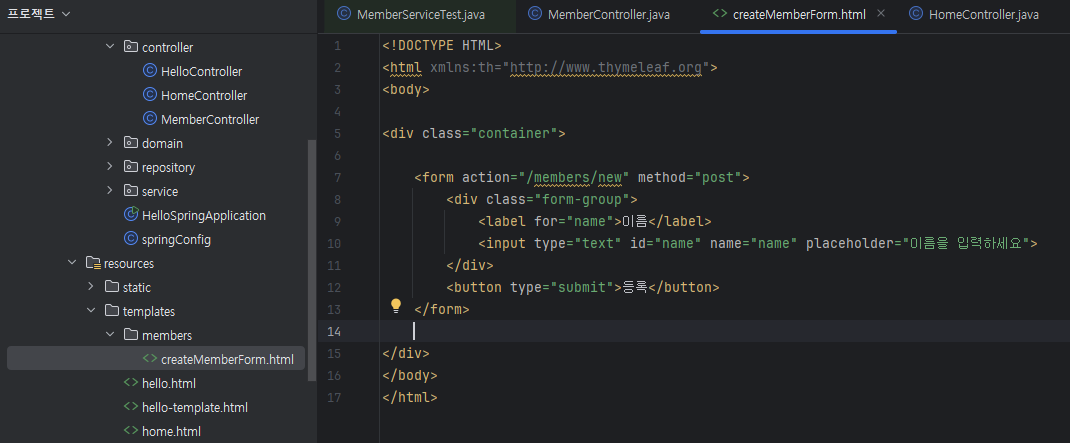
Task: Click the div class="container" line
Action: [474, 134]
